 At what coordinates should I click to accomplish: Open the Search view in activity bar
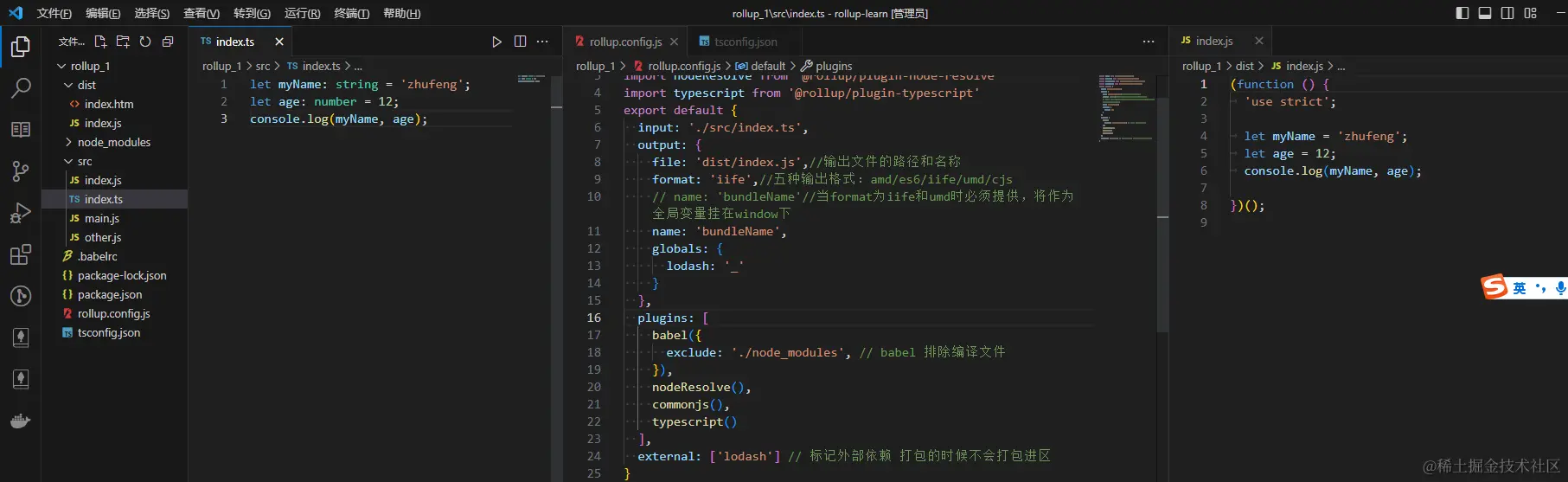(x=21, y=87)
